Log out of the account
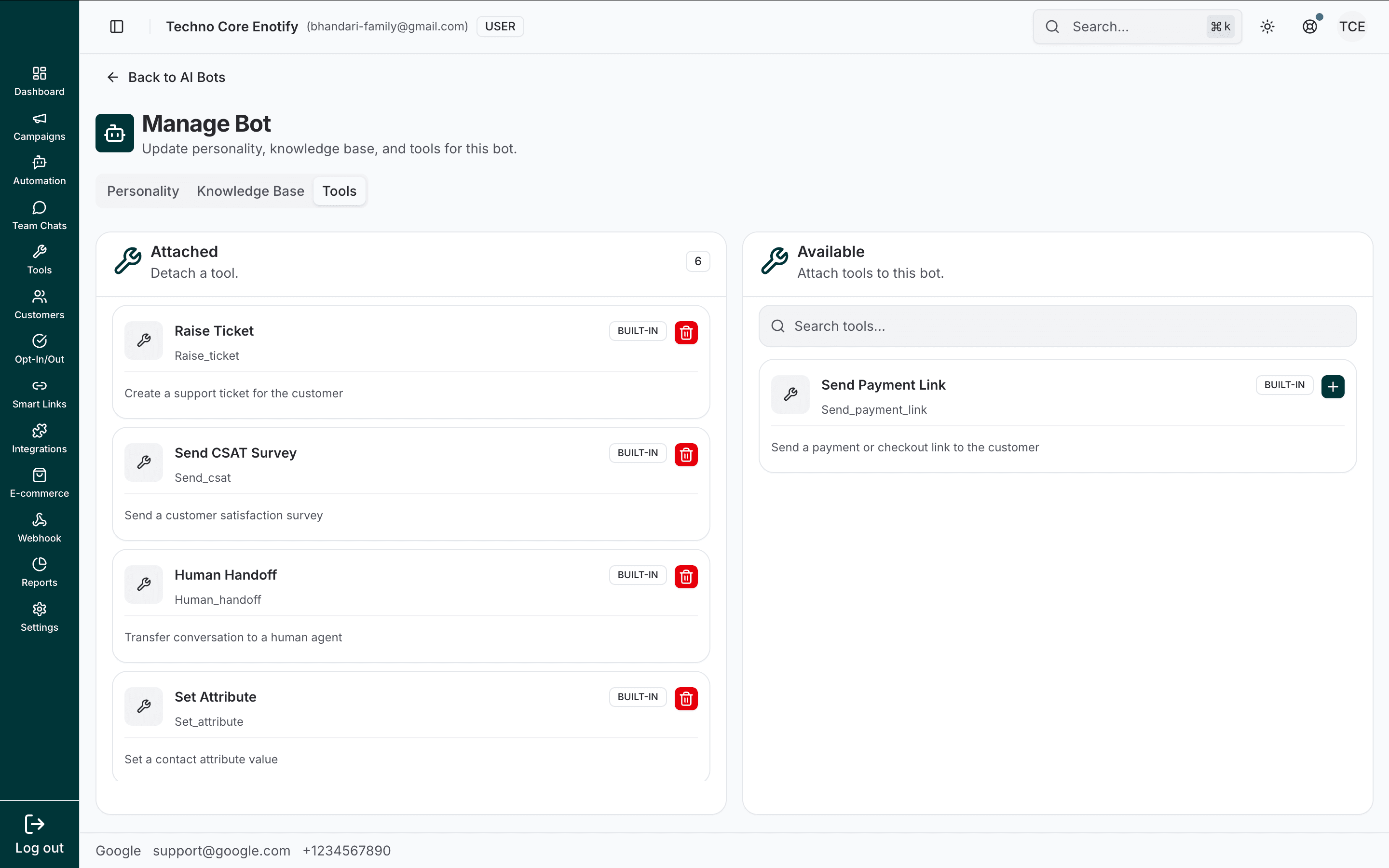The image size is (1389, 868). pyautogui.click(x=39, y=834)
